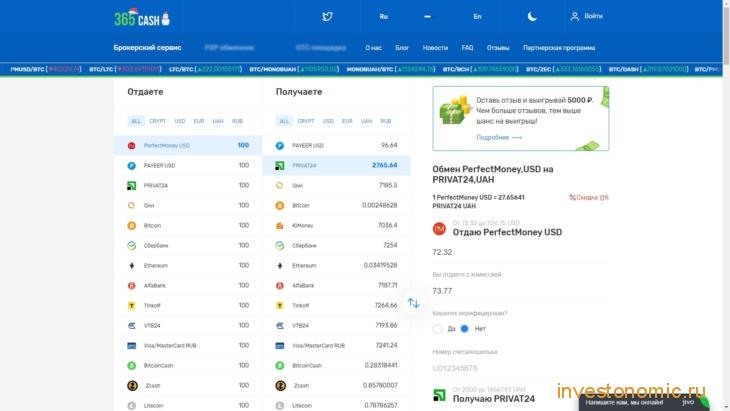
Task: Select the Да radio for verified wallet
Action: [x=437, y=329]
